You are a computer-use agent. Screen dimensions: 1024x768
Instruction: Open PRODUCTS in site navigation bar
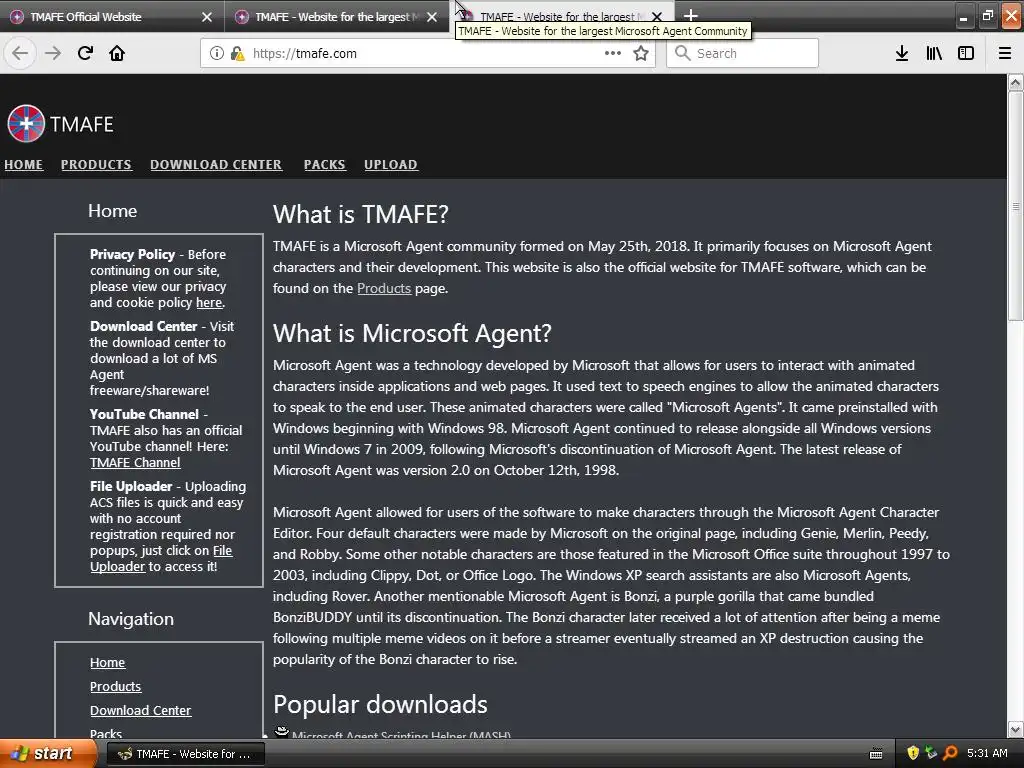coord(96,165)
